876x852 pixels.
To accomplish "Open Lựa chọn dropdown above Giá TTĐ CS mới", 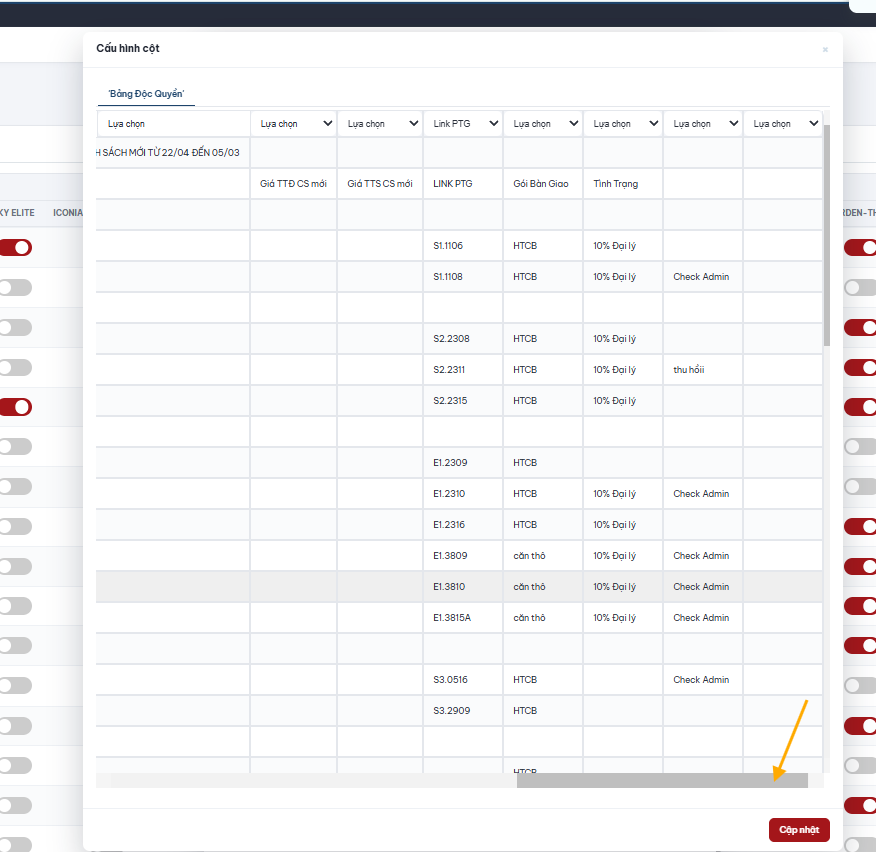I will pyautogui.click(x=294, y=123).
